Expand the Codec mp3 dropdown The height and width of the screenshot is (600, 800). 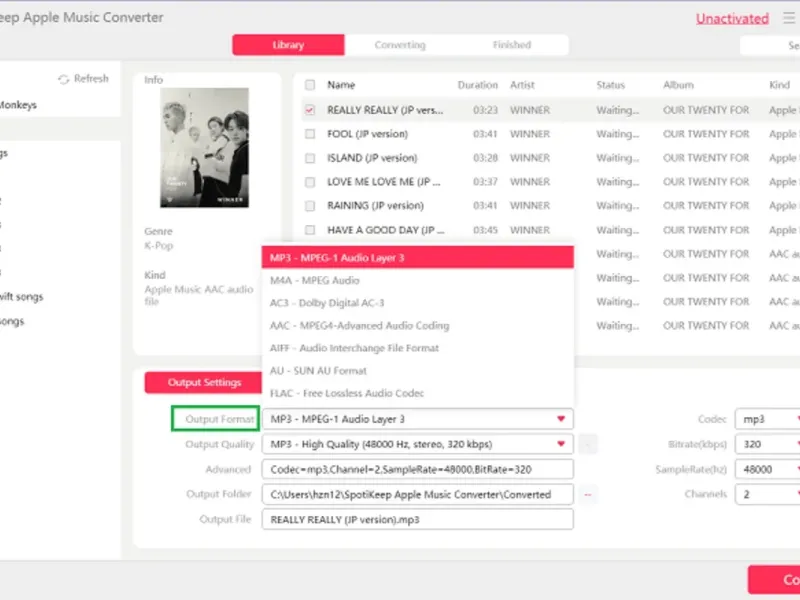pos(767,419)
